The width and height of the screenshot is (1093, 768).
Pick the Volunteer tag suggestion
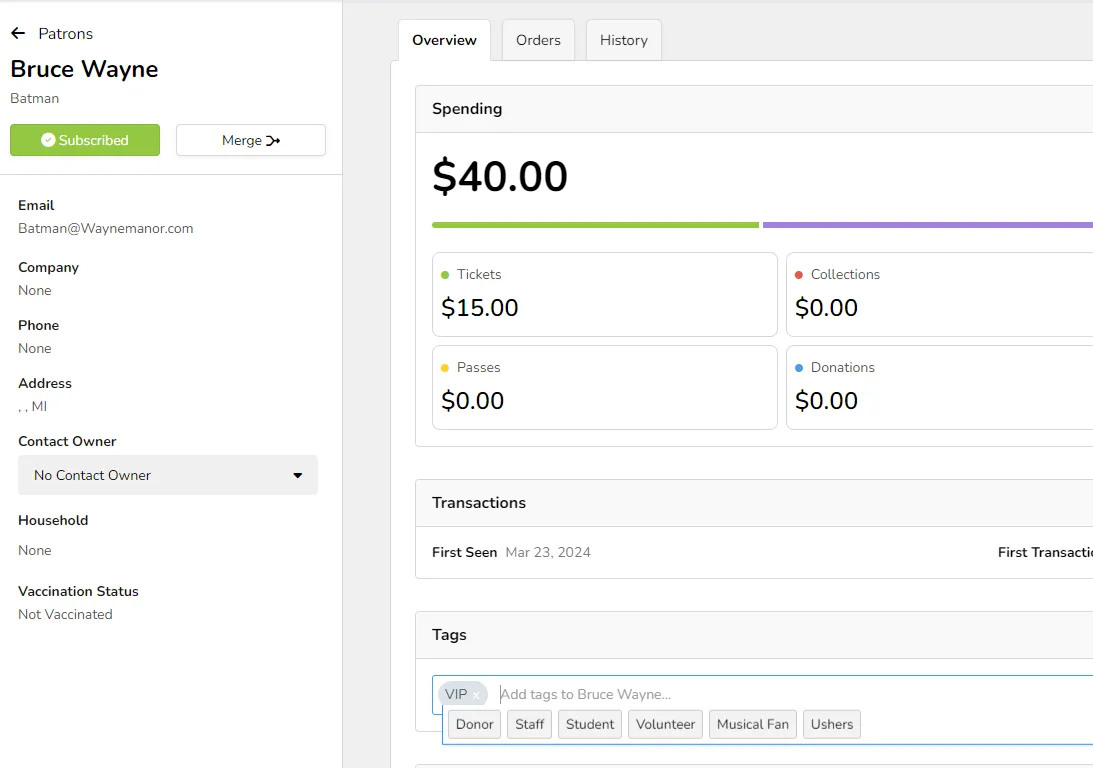pyautogui.click(x=666, y=724)
